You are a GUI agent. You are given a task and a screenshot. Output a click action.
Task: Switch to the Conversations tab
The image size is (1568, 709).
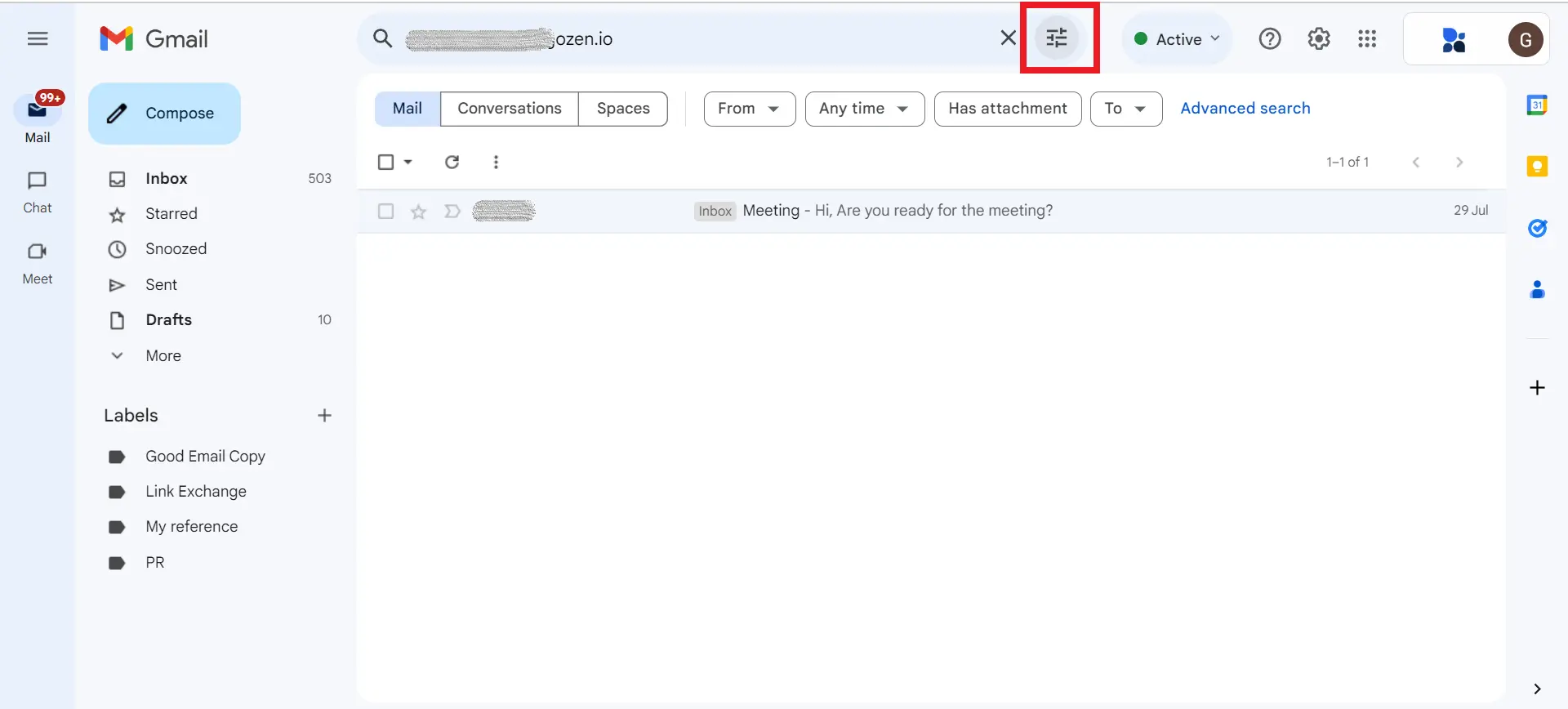[x=510, y=109]
